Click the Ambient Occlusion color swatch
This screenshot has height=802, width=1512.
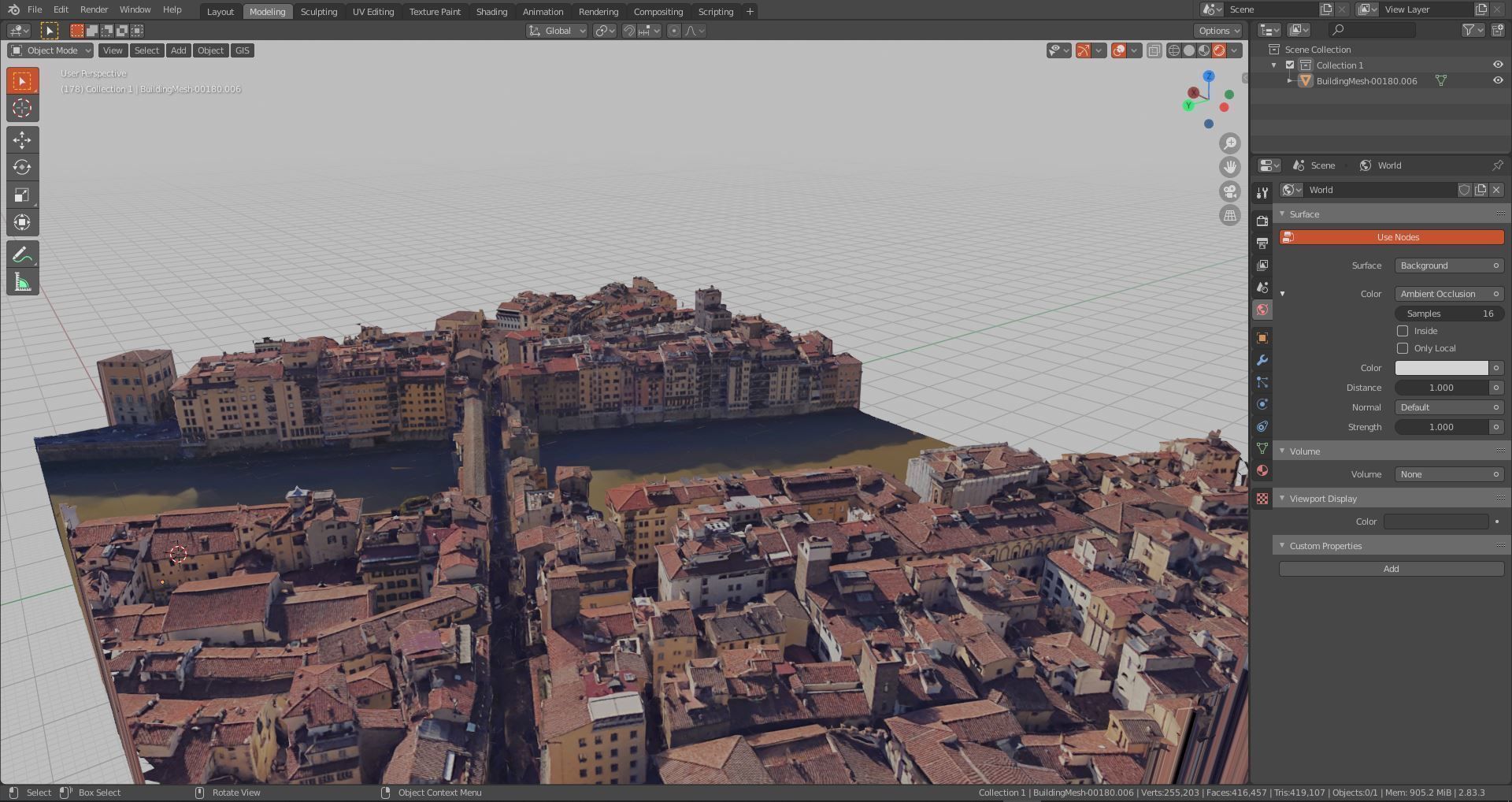(x=1442, y=368)
